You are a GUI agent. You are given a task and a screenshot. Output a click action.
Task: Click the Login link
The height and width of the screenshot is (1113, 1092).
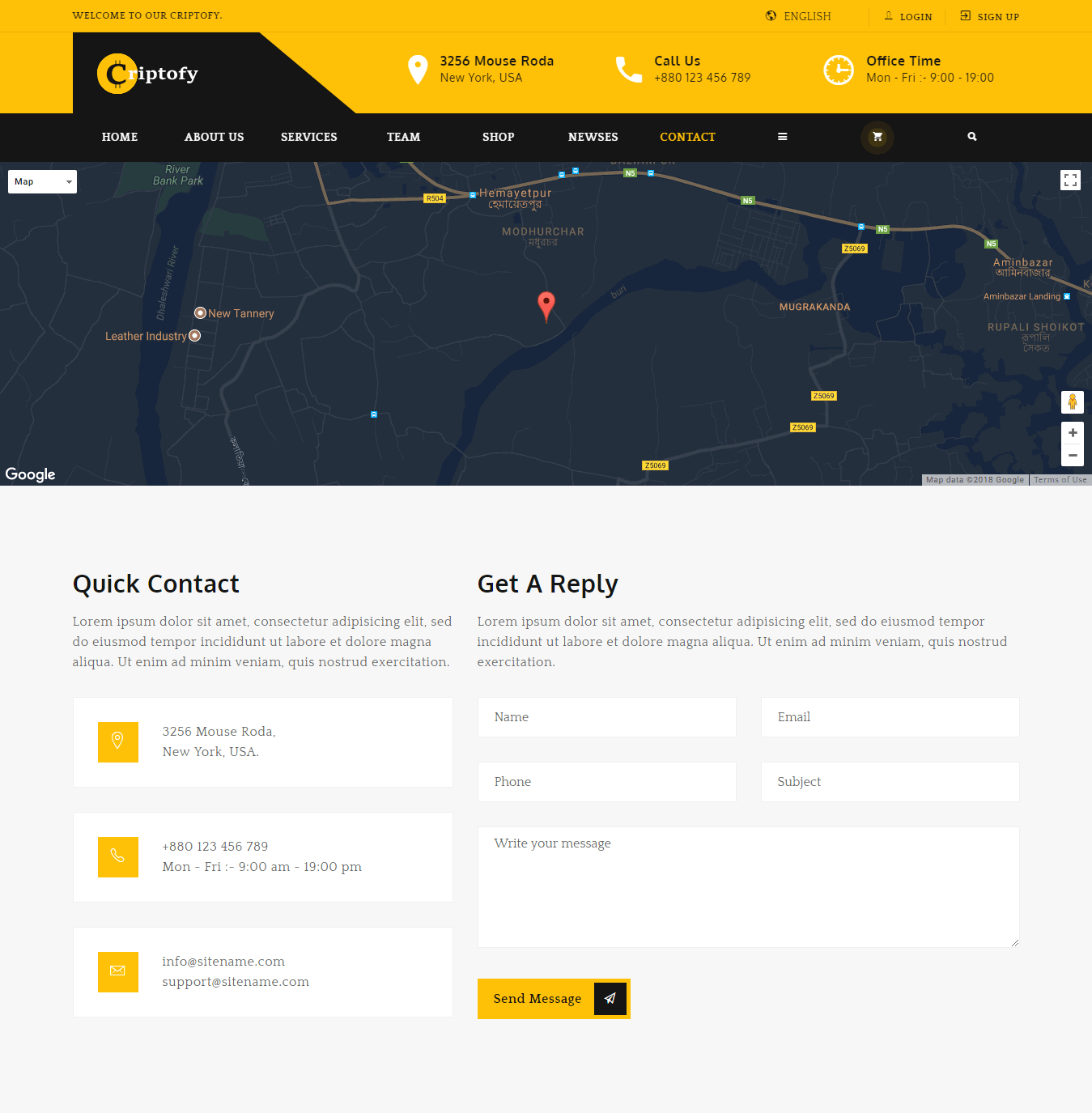(x=908, y=16)
